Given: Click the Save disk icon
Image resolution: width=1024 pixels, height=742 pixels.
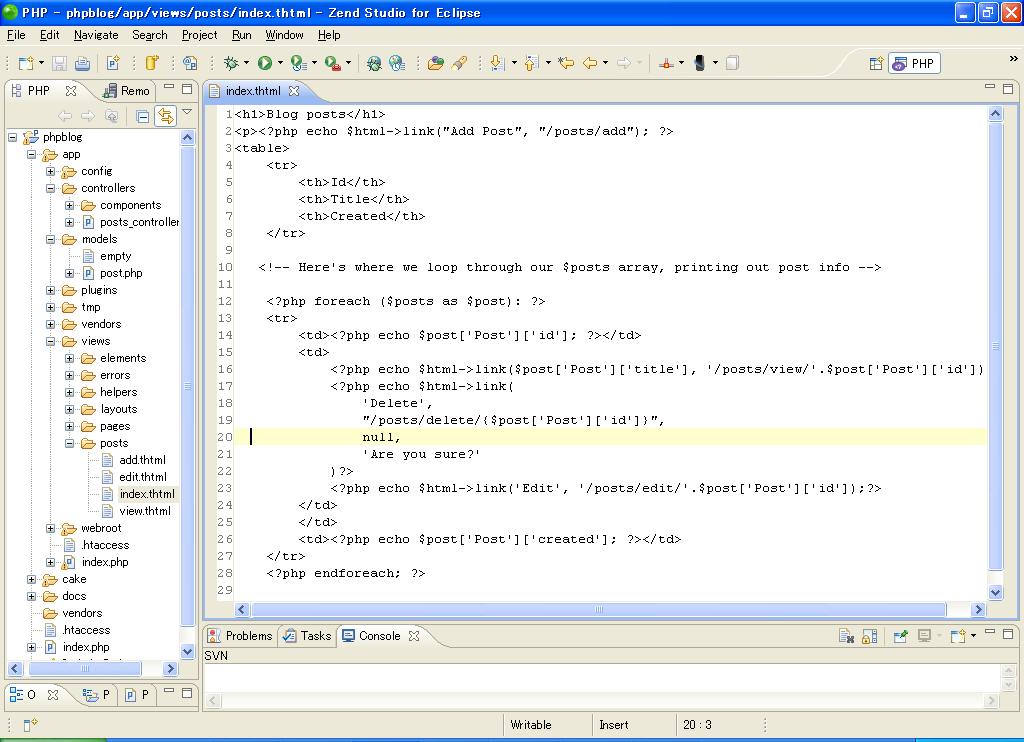Looking at the screenshot, I should coord(60,63).
